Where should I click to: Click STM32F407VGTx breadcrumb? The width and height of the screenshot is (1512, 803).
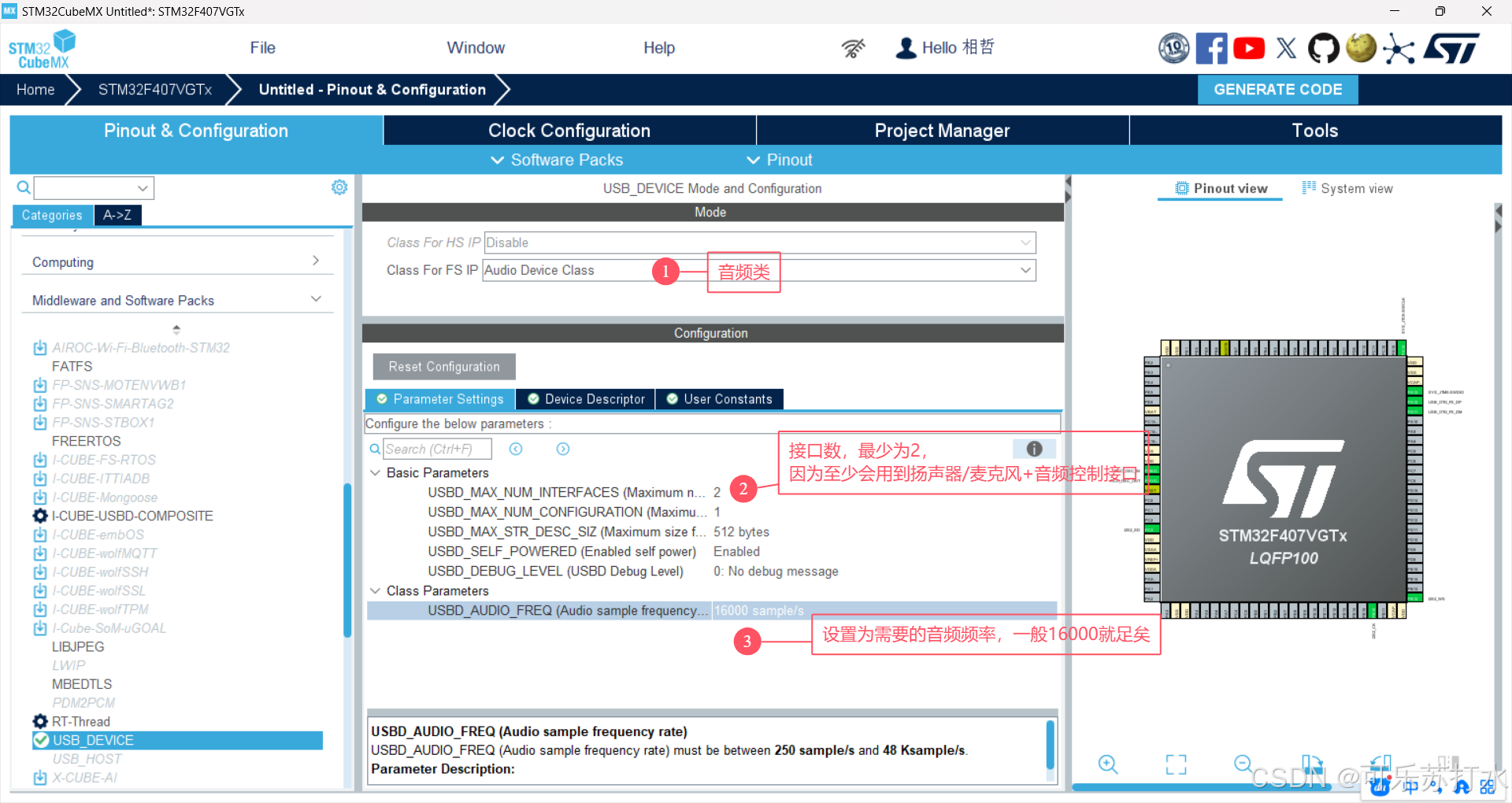[x=155, y=90]
